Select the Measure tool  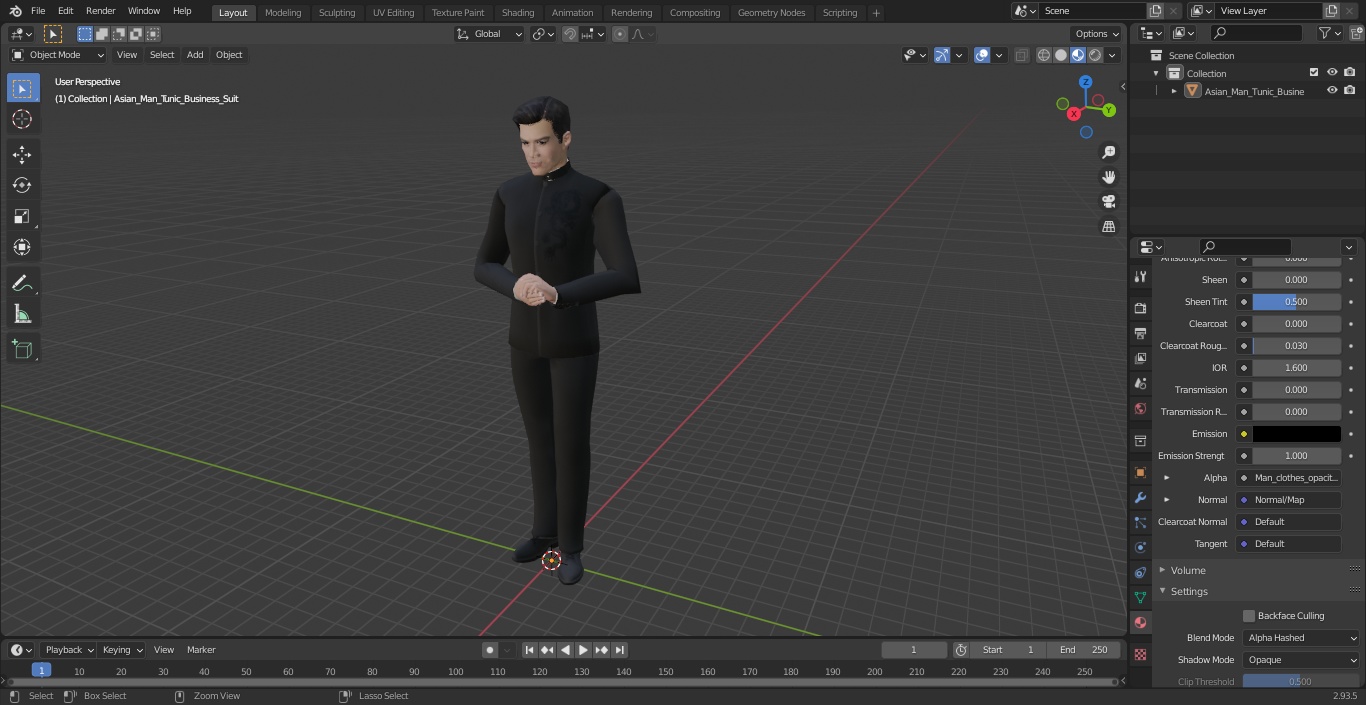pos(22,315)
